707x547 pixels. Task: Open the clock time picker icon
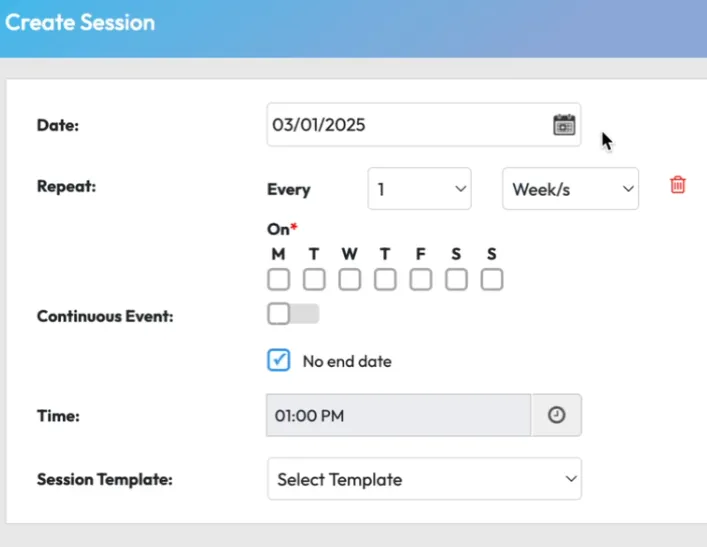[x=556, y=415]
